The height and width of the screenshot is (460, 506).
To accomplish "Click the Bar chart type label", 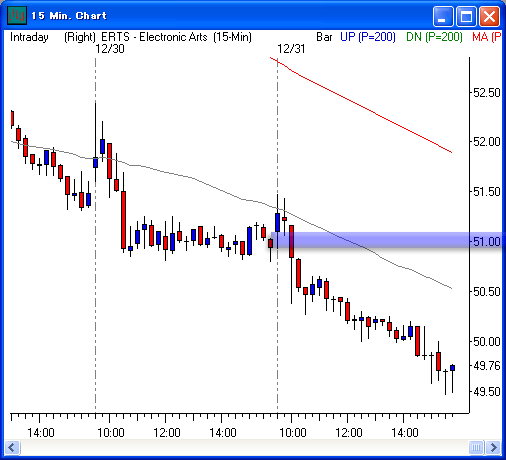I will pyautogui.click(x=324, y=37).
